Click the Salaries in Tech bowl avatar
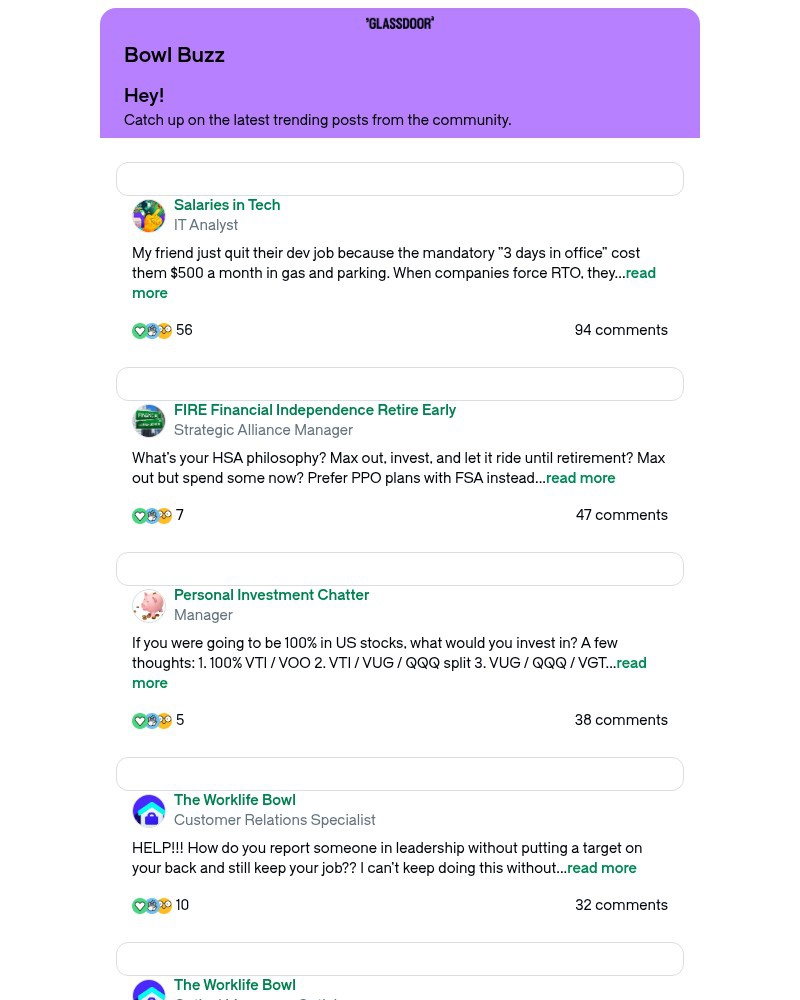Screen dimensions: 800x1000 pos(149,216)
